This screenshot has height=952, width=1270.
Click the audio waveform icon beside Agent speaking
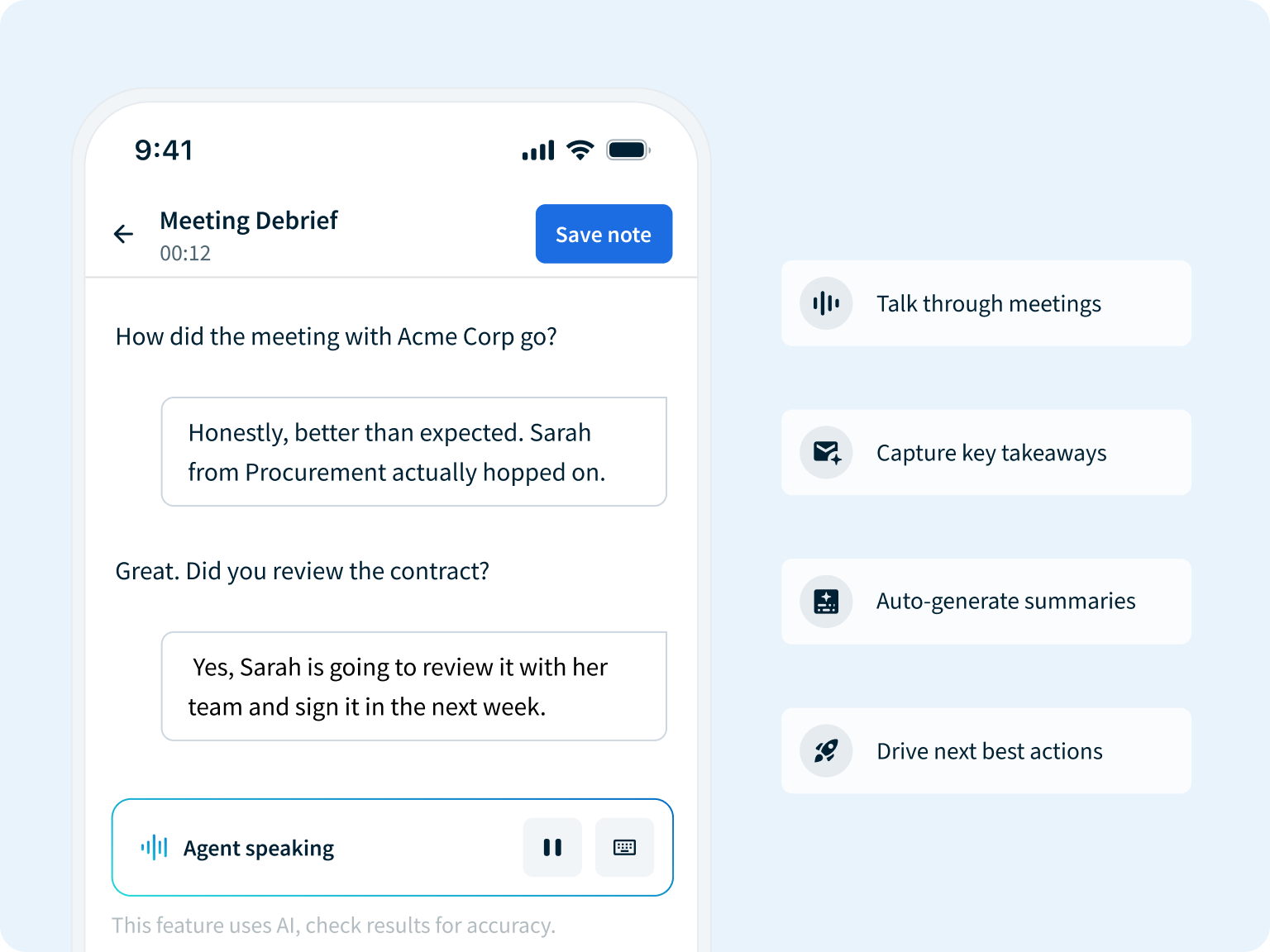tap(154, 847)
